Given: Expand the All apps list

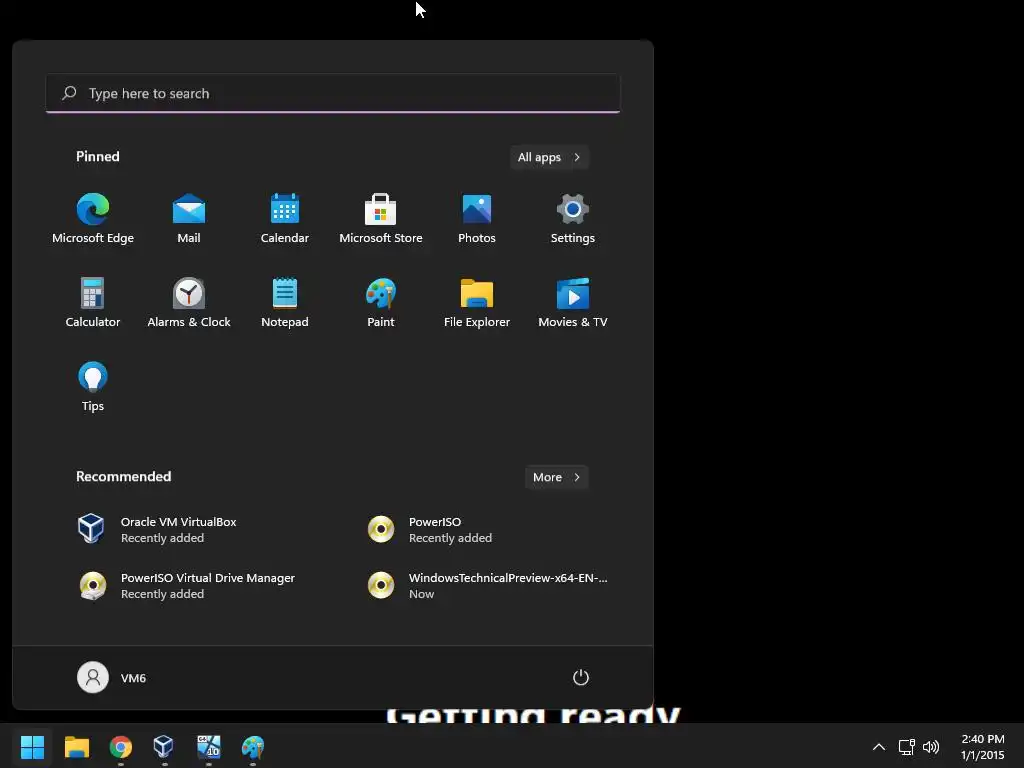Looking at the screenshot, I should click(x=549, y=157).
